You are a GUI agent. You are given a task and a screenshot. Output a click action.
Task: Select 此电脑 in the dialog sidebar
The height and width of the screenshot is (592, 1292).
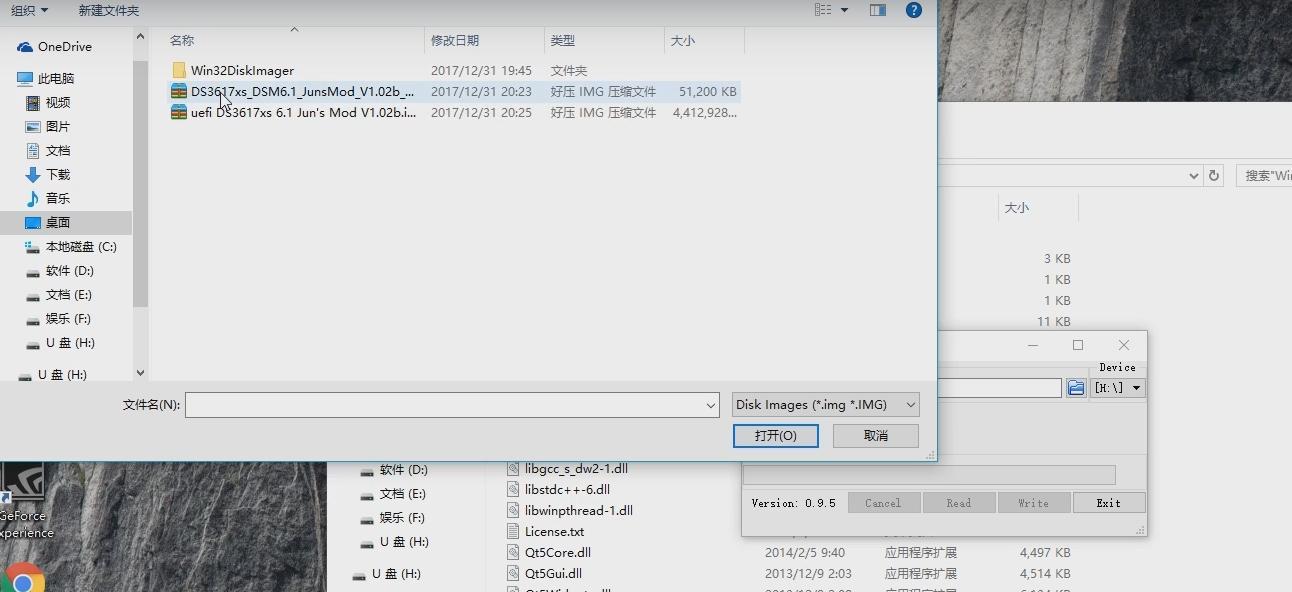[x=56, y=78]
